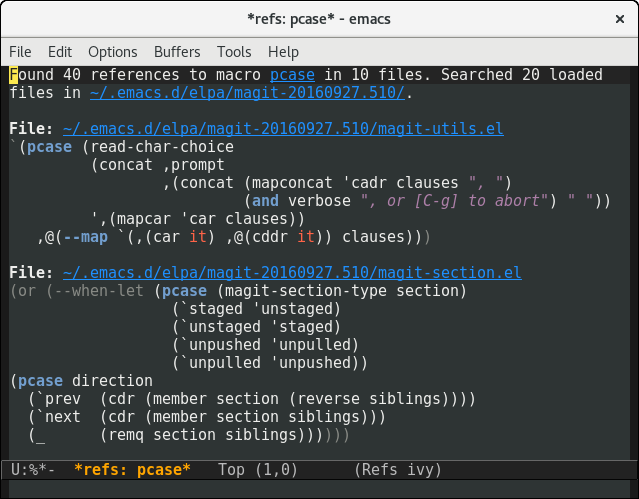Open the Tools menu
Screen dimensions: 639x499
(234, 52)
